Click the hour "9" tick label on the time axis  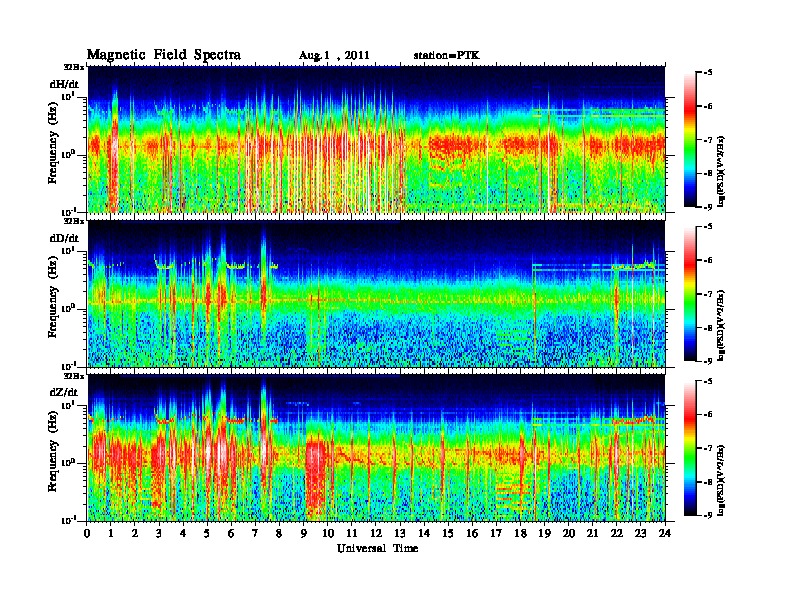304,533
